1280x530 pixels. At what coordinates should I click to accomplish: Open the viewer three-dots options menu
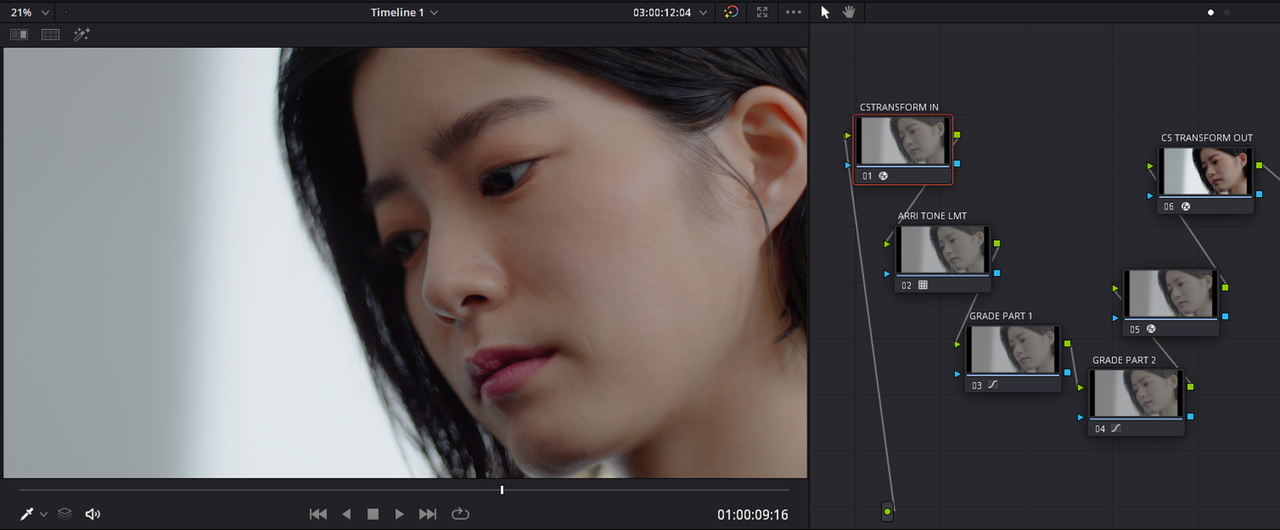click(x=794, y=12)
